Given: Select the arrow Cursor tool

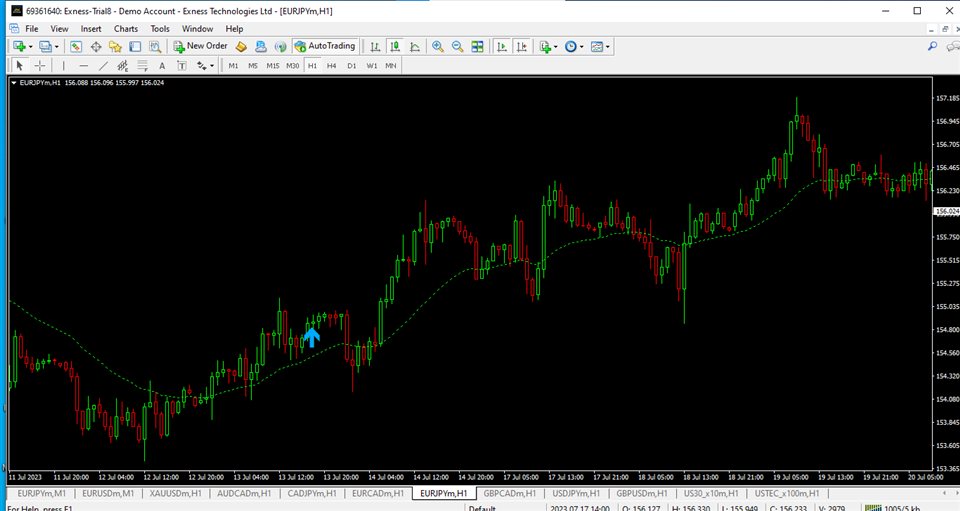Looking at the screenshot, I should click(x=20, y=65).
